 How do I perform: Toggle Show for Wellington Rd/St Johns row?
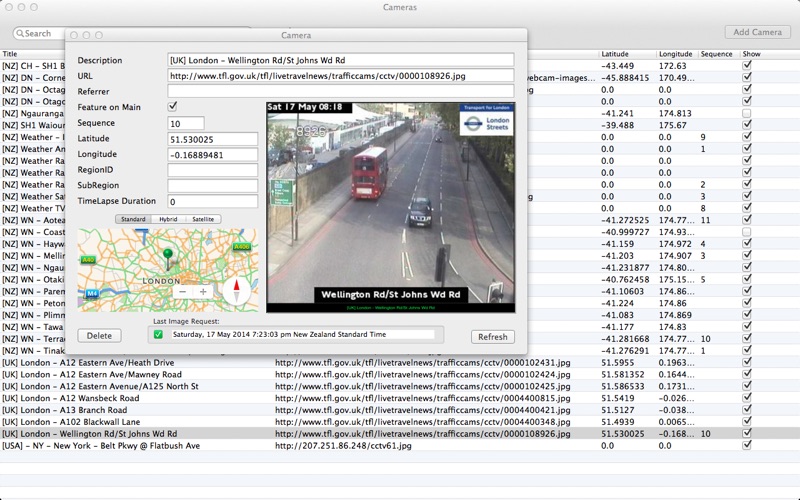(x=747, y=433)
